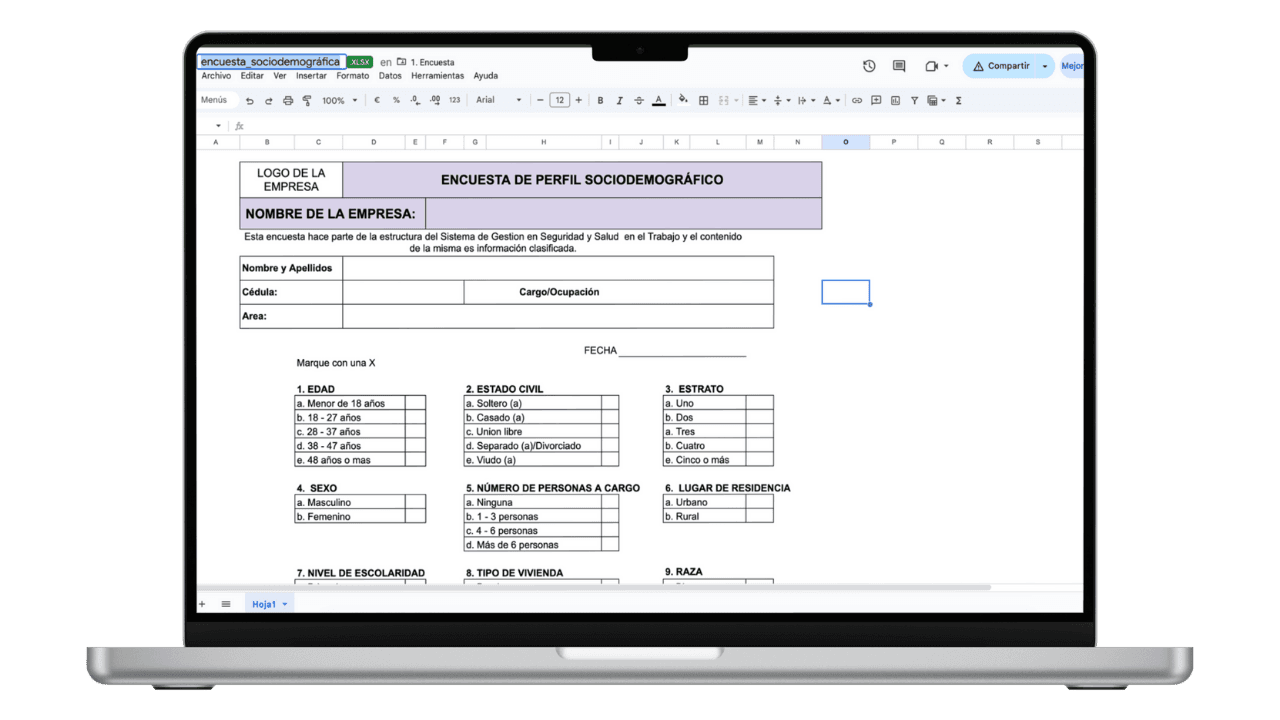Viewport: 1280px width, 720px height.
Task: Select the Hoja1 sheet tab
Action: (263, 603)
